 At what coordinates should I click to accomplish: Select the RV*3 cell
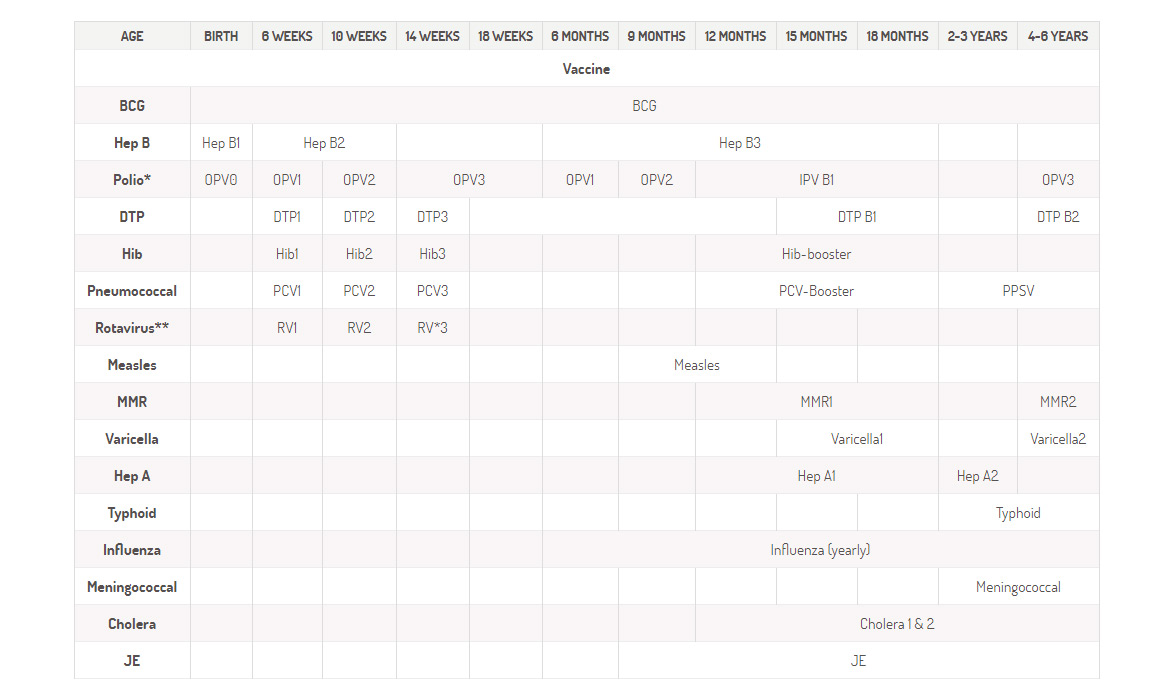tap(432, 328)
